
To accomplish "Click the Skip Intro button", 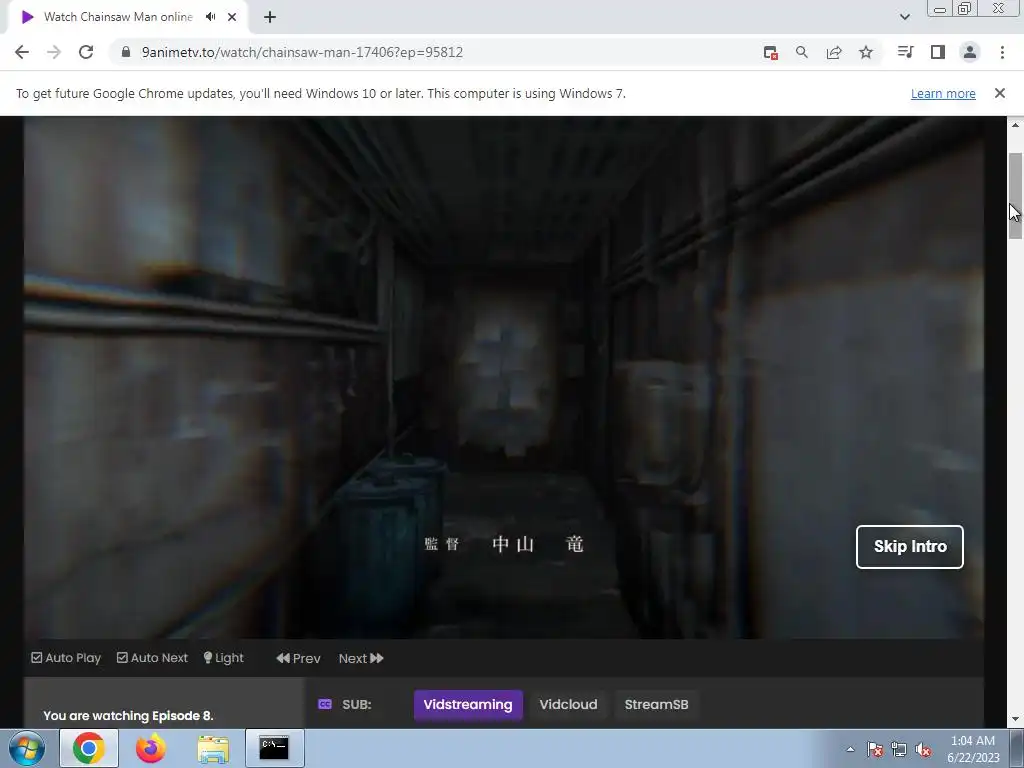I will coord(910,547).
